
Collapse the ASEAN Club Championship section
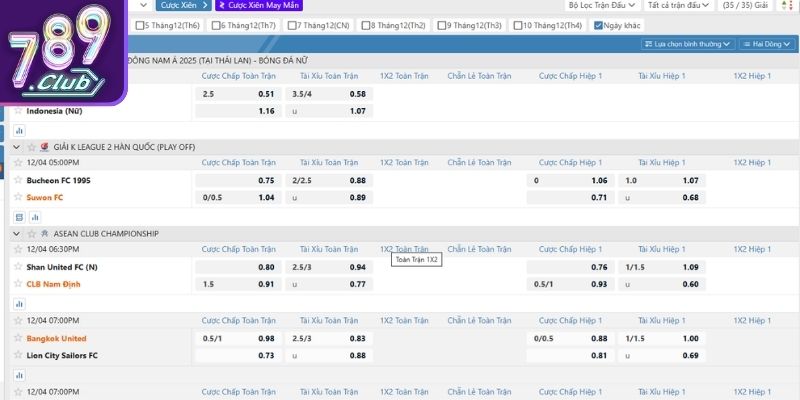pos(17,233)
